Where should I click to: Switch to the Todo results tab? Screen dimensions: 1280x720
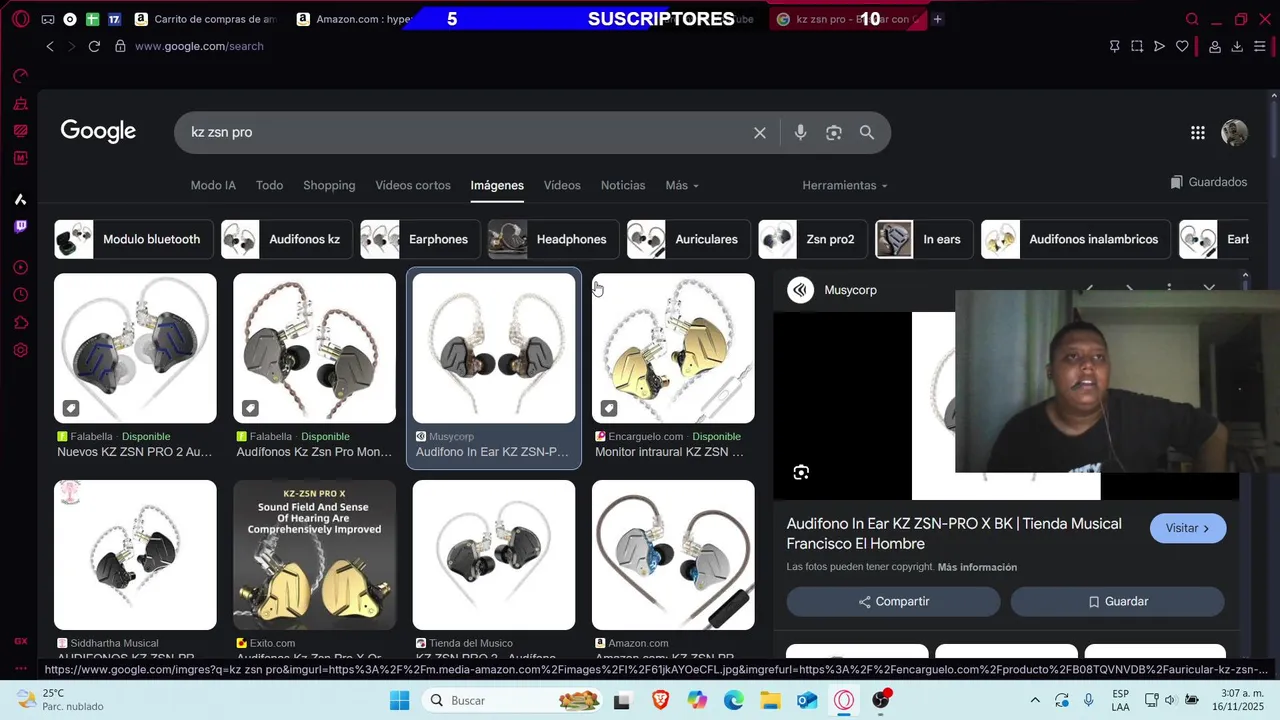pyautogui.click(x=269, y=185)
